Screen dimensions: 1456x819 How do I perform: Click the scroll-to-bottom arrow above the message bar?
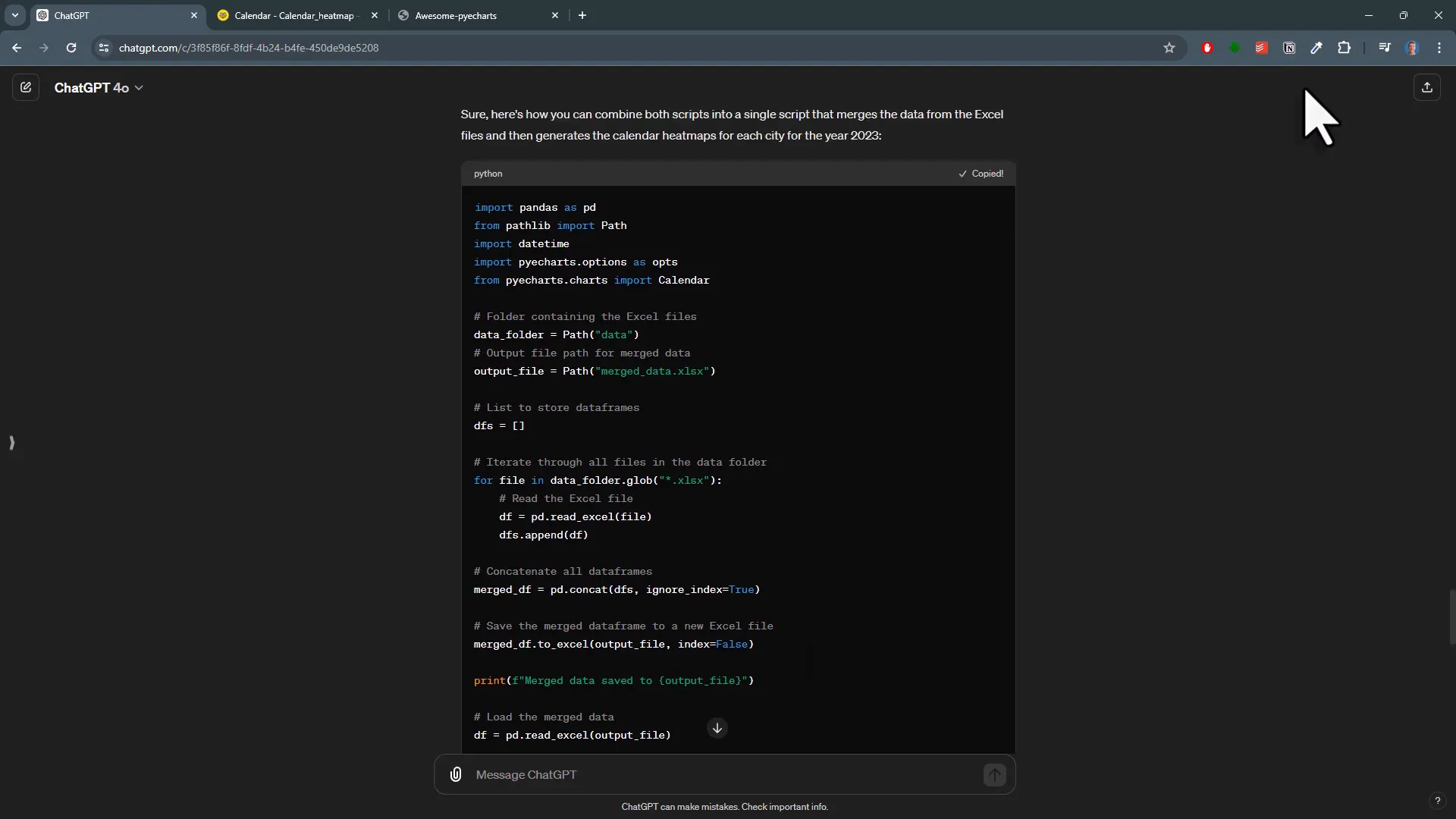click(x=717, y=728)
